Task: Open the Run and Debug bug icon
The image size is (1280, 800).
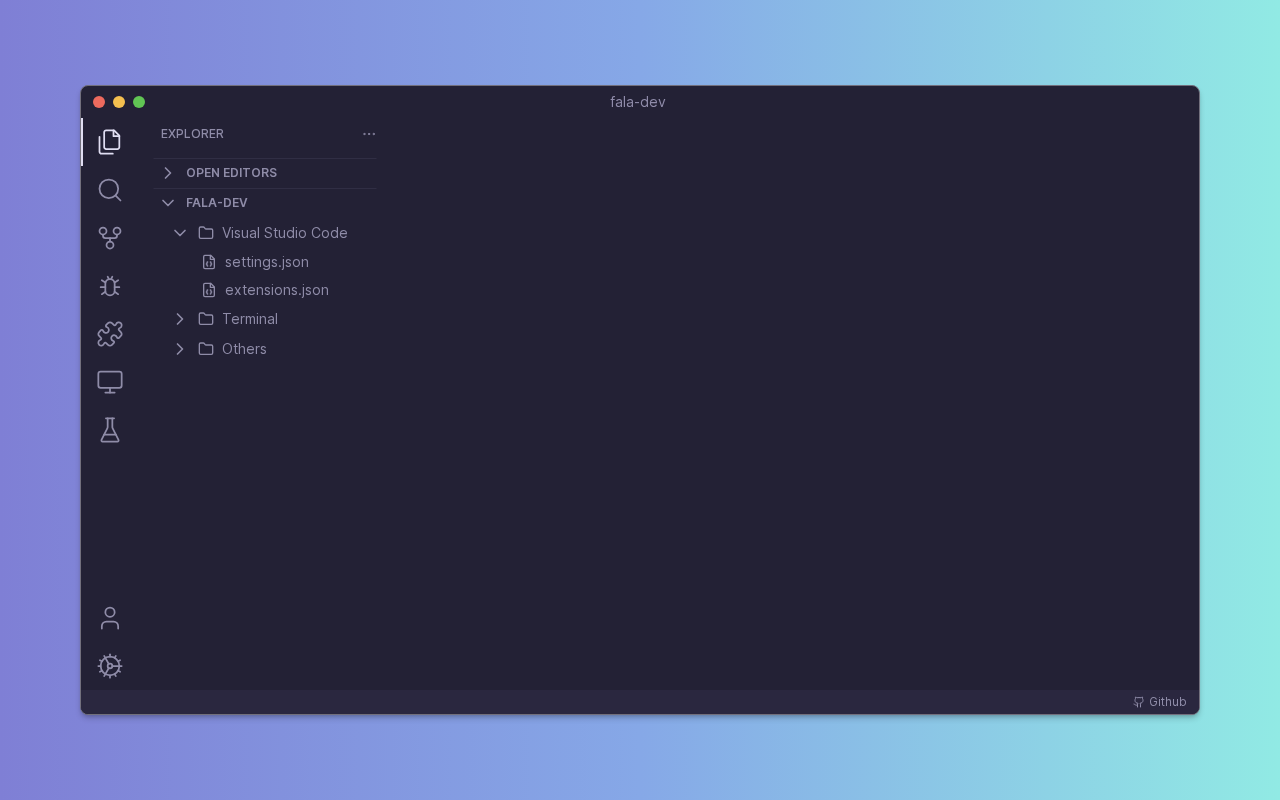Action: 110,286
